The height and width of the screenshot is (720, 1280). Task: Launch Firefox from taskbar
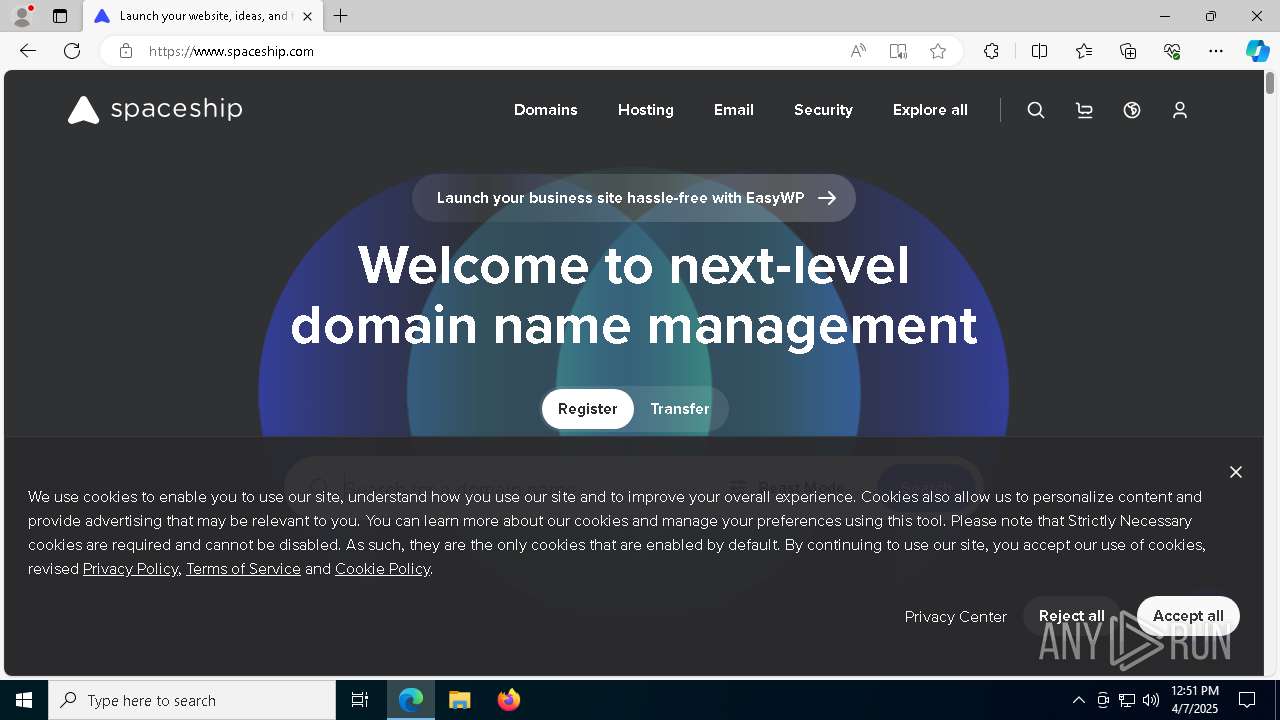509,700
